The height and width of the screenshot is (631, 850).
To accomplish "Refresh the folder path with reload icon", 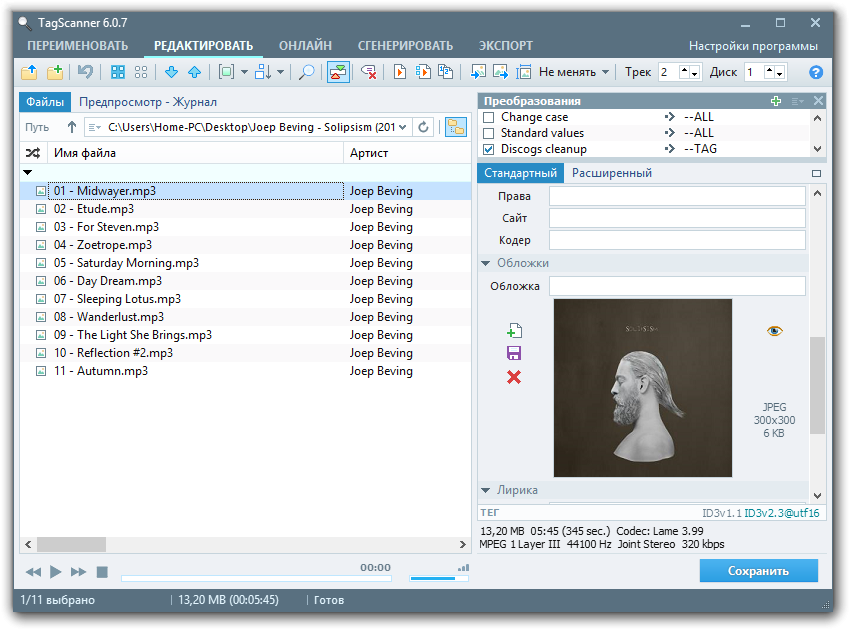I will [424, 127].
